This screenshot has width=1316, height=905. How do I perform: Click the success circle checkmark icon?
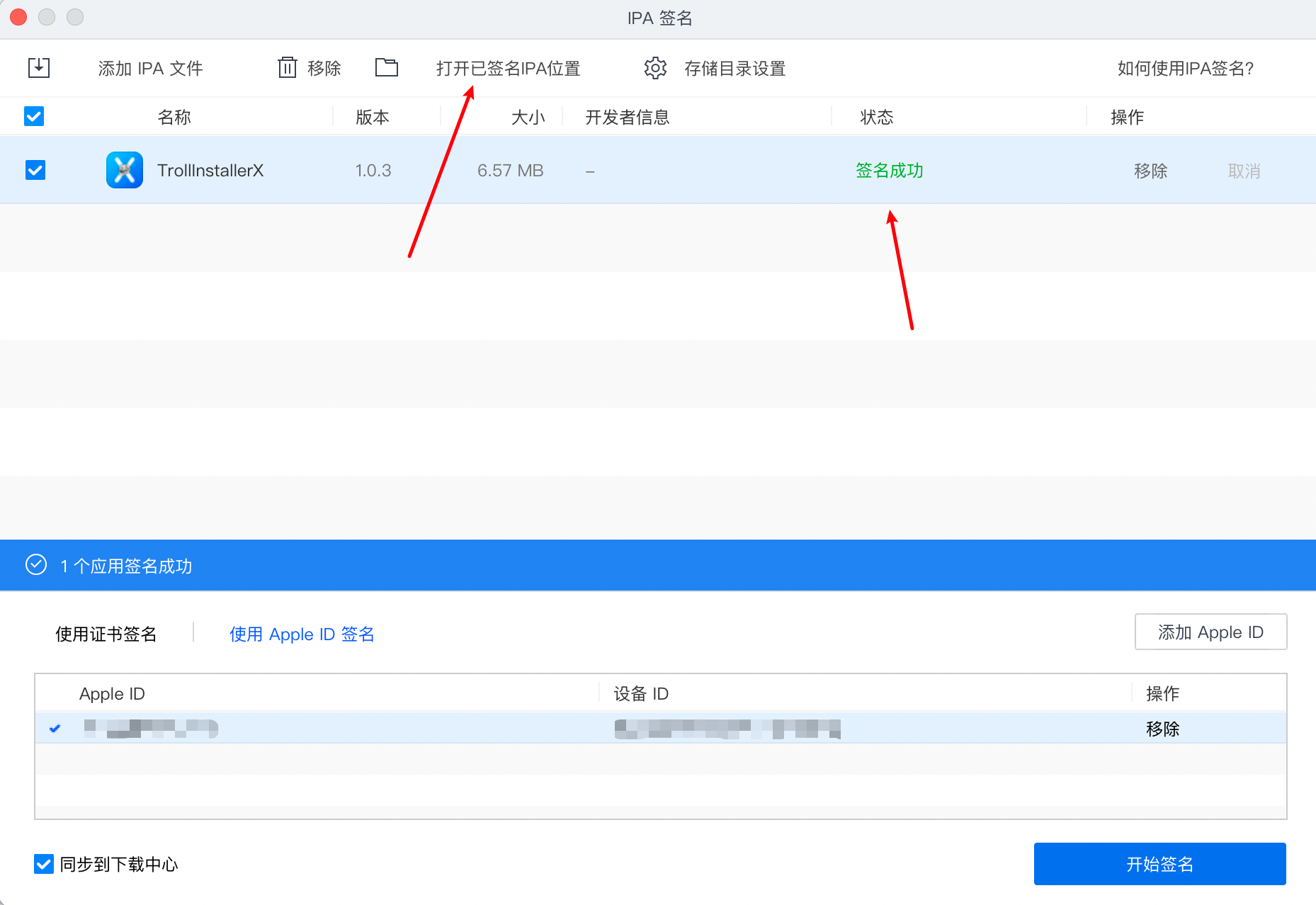point(36,564)
